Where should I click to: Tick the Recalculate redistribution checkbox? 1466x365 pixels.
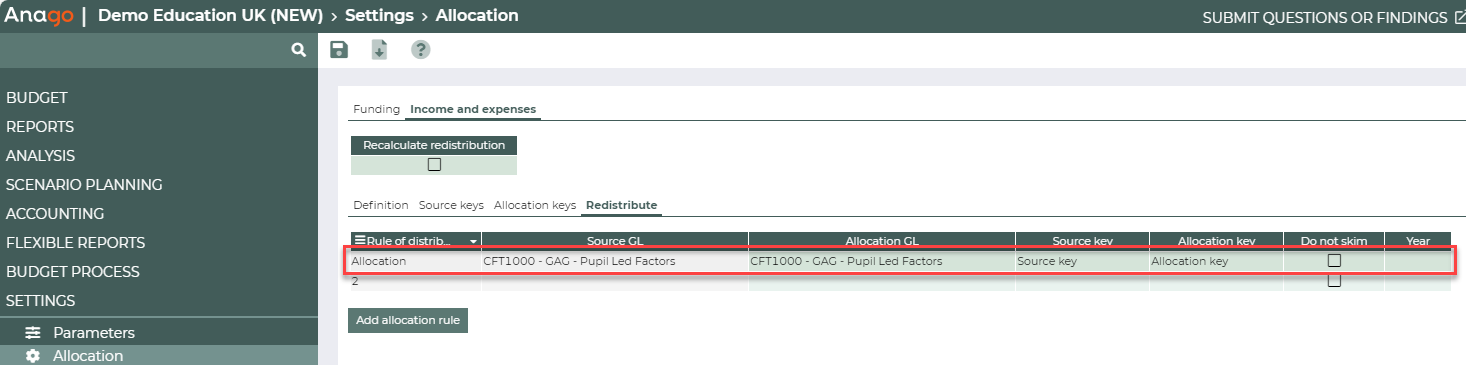click(x=434, y=165)
